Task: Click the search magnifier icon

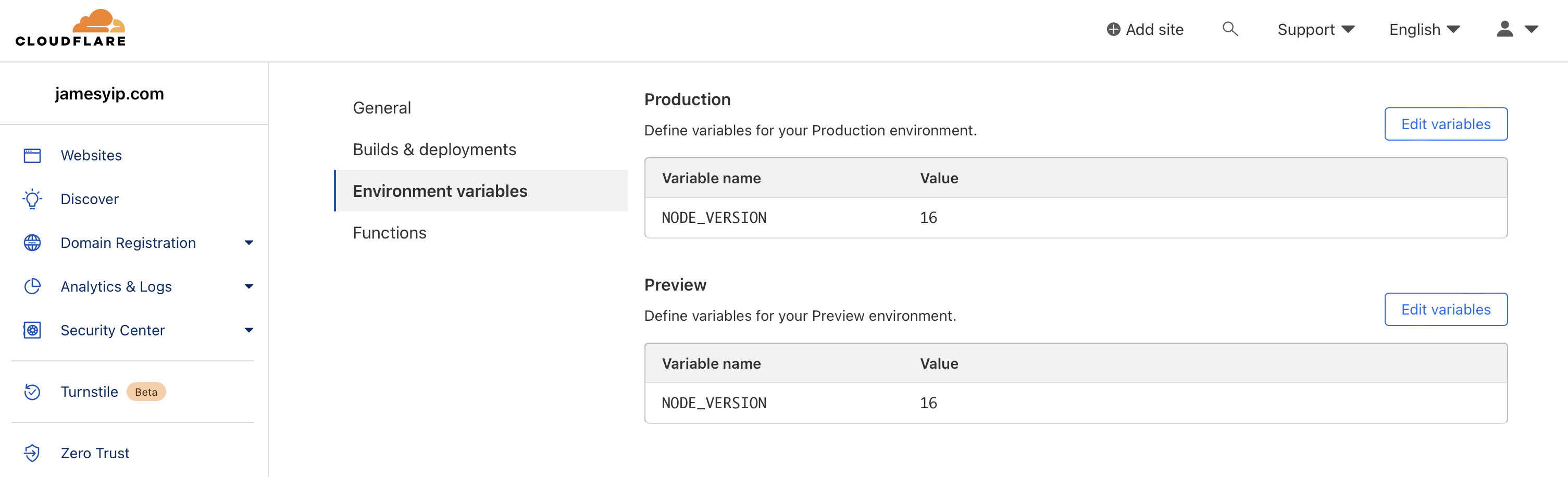Action: 1229,29
